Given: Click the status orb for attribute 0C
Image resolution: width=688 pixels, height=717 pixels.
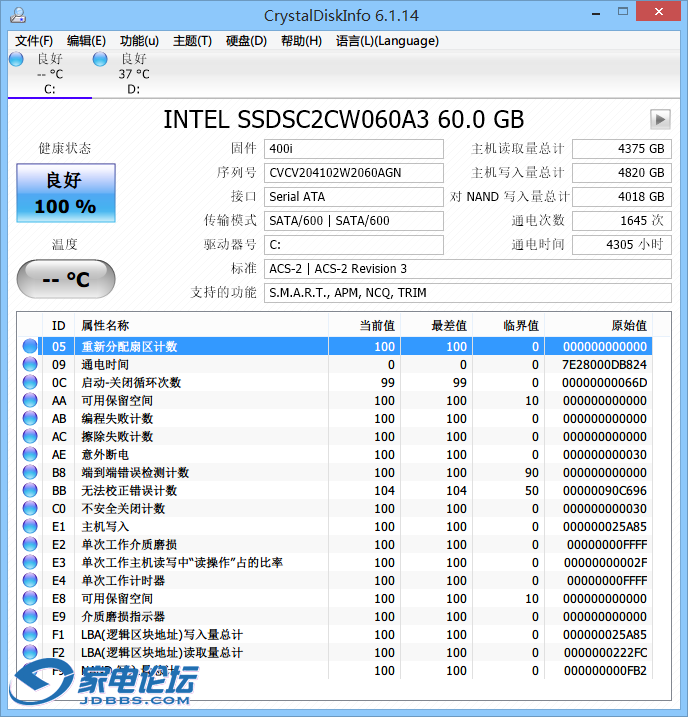Looking at the screenshot, I should pos(30,382).
